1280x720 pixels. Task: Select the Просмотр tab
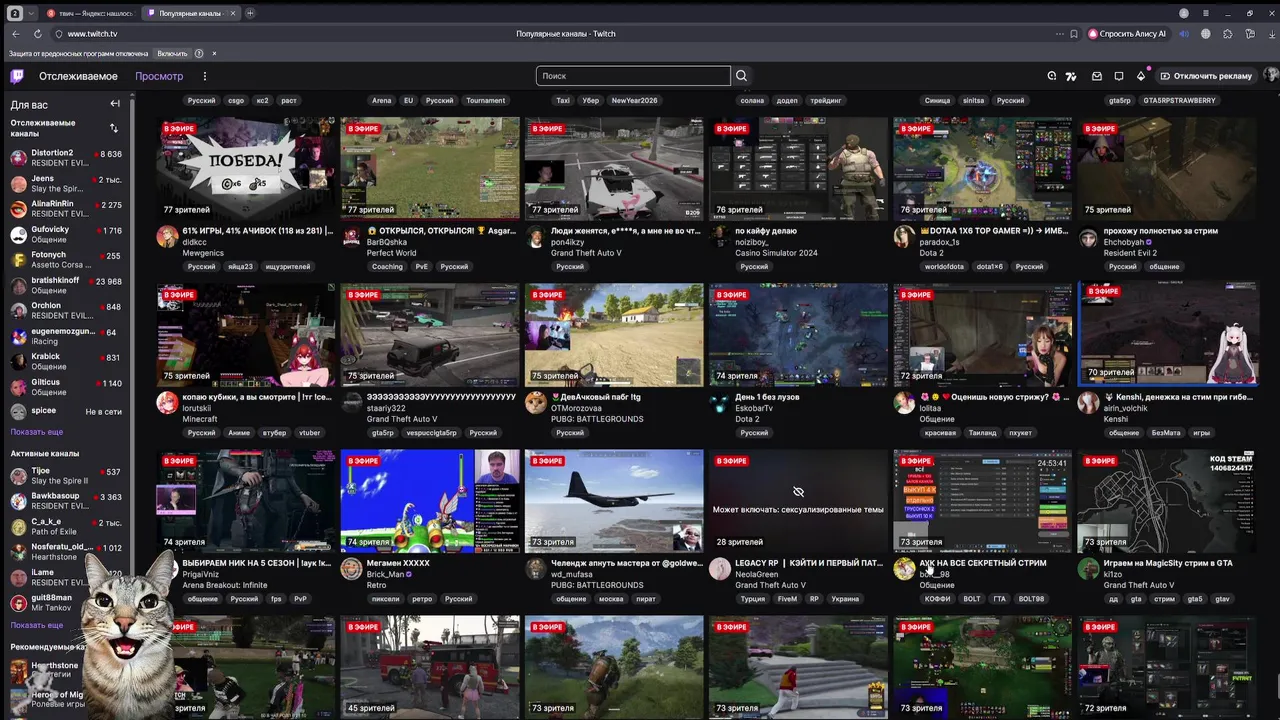pos(159,76)
